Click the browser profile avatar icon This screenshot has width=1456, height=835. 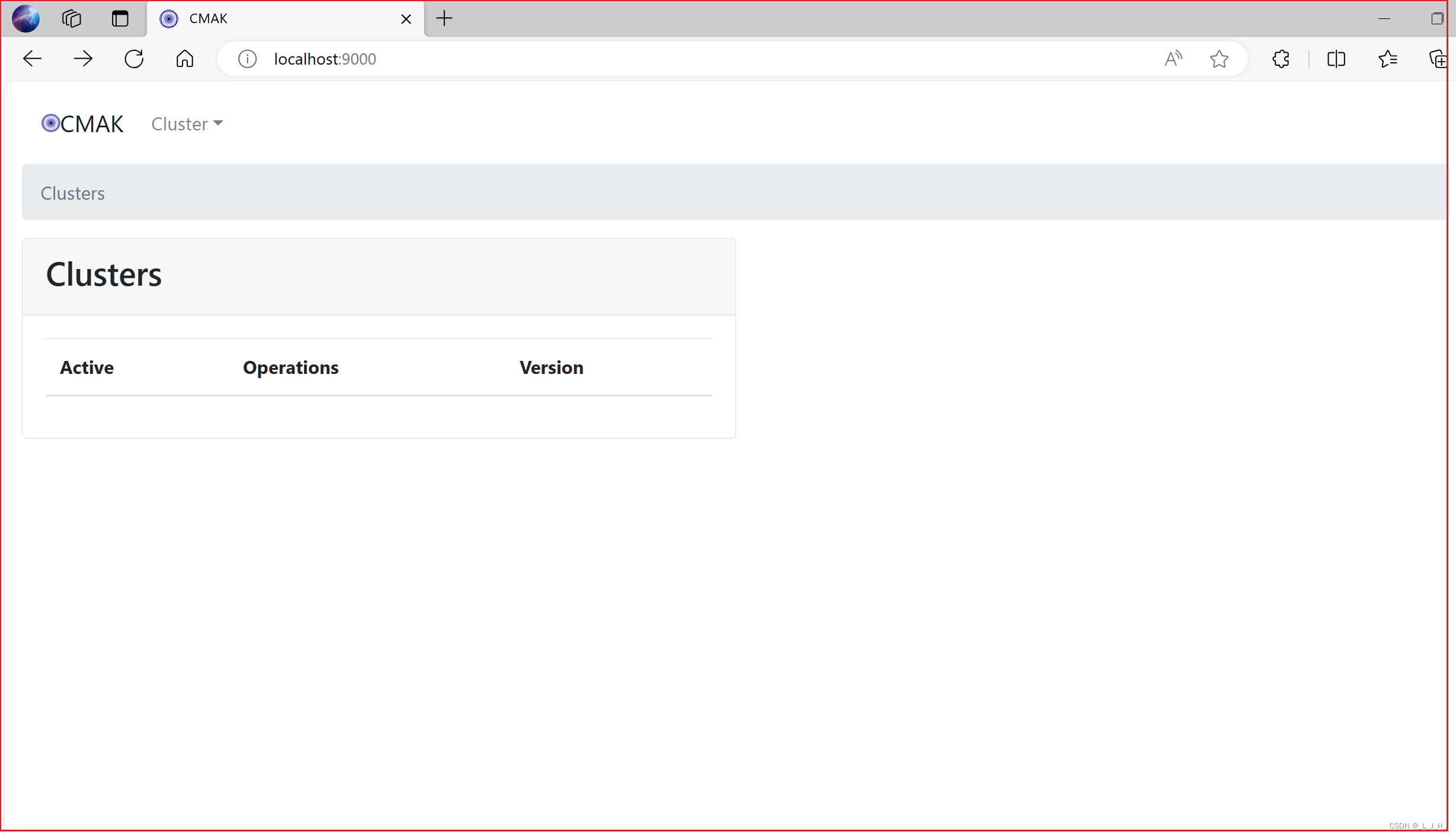[x=25, y=18]
